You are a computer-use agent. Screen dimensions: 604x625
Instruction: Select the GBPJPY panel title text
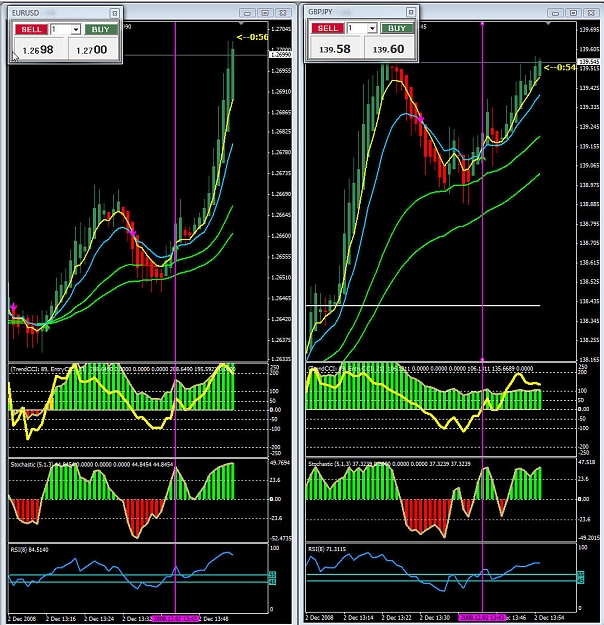[320, 12]
